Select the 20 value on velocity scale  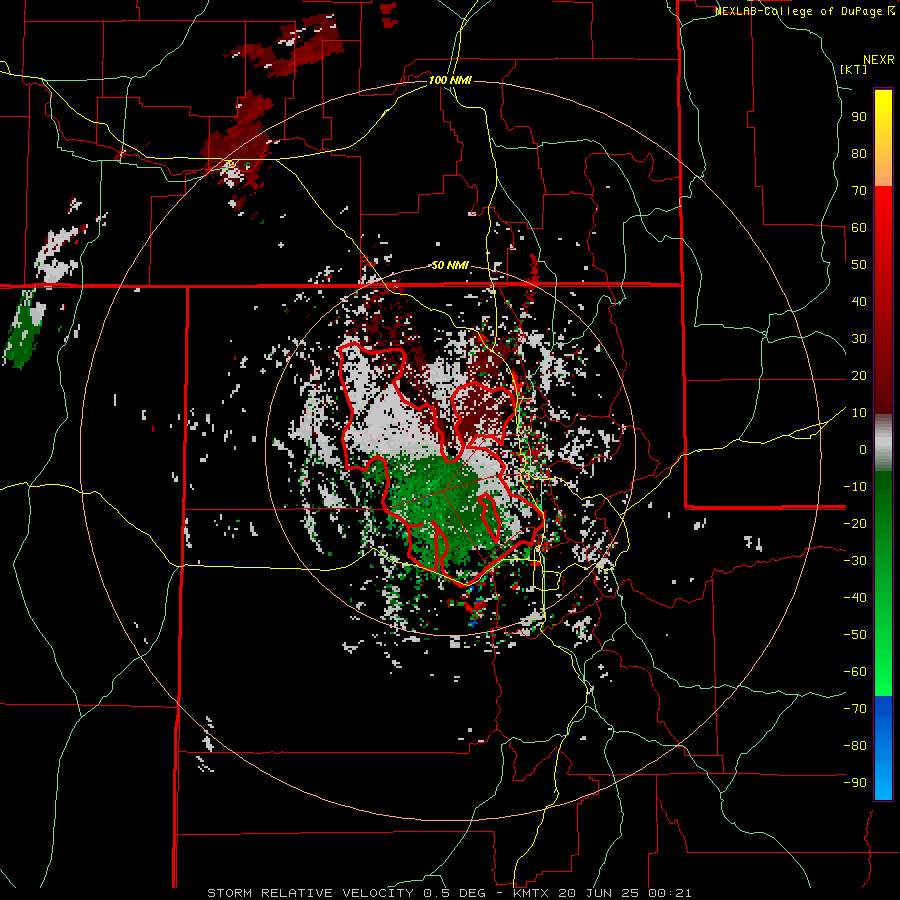coord(859,376)
